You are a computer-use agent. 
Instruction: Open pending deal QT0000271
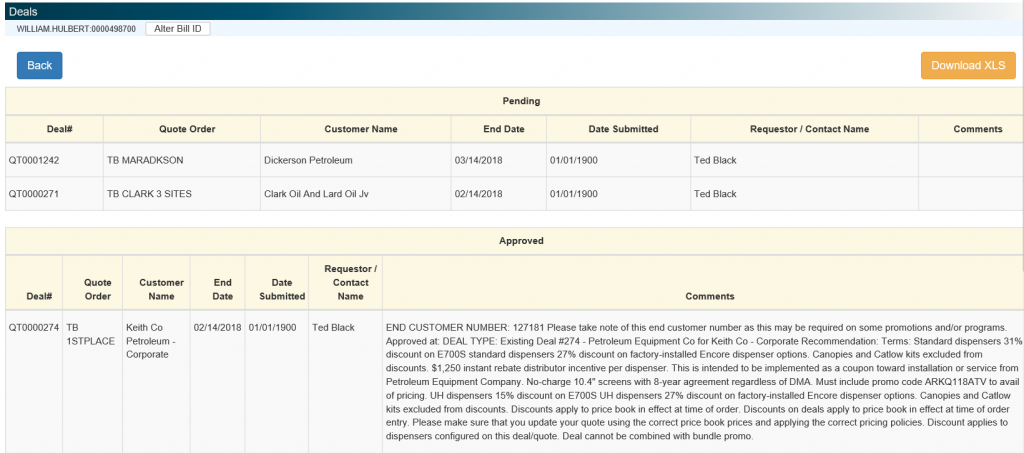point(34,194)
